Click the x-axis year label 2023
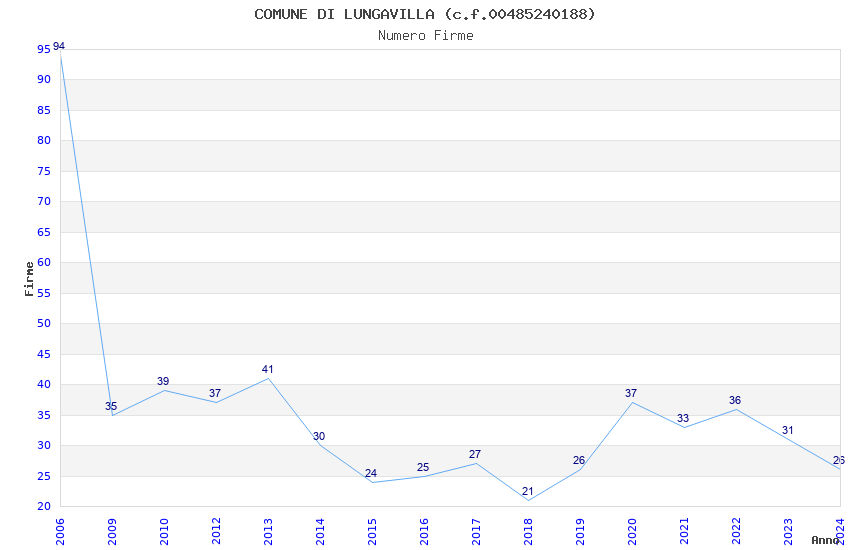Screen dimensions: 850x550 tap(788, 531)
